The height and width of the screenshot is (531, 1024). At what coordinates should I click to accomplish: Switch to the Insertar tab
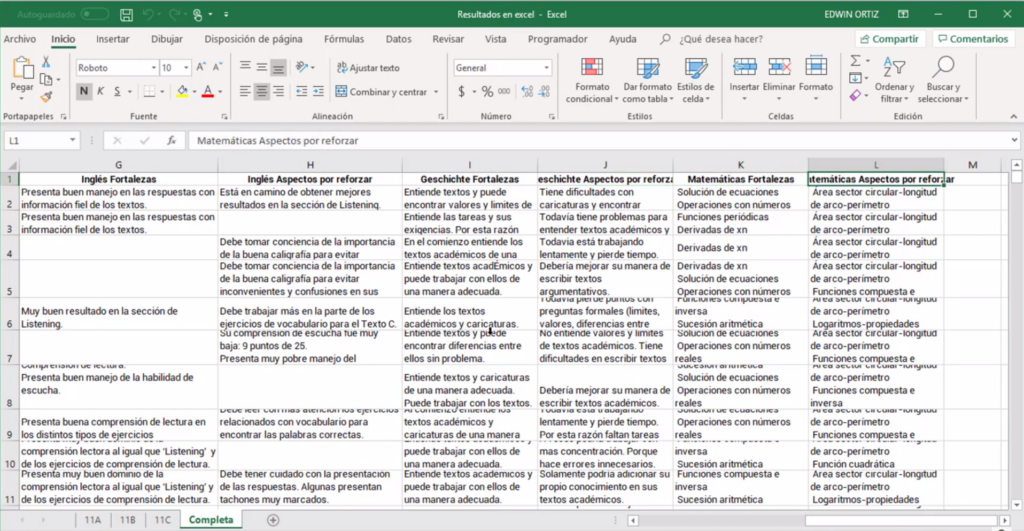(x=112, y=39)
